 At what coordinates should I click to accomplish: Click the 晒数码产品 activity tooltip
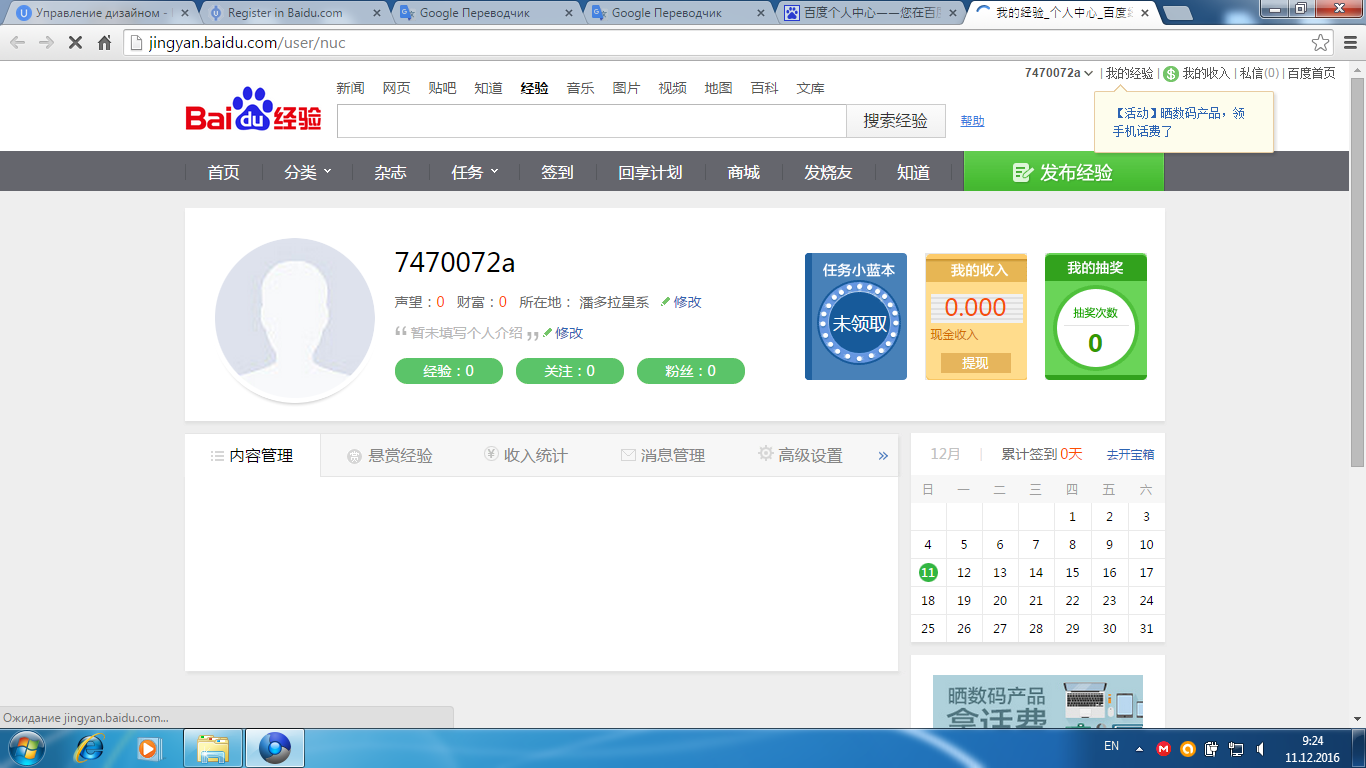coord(1184,122)
